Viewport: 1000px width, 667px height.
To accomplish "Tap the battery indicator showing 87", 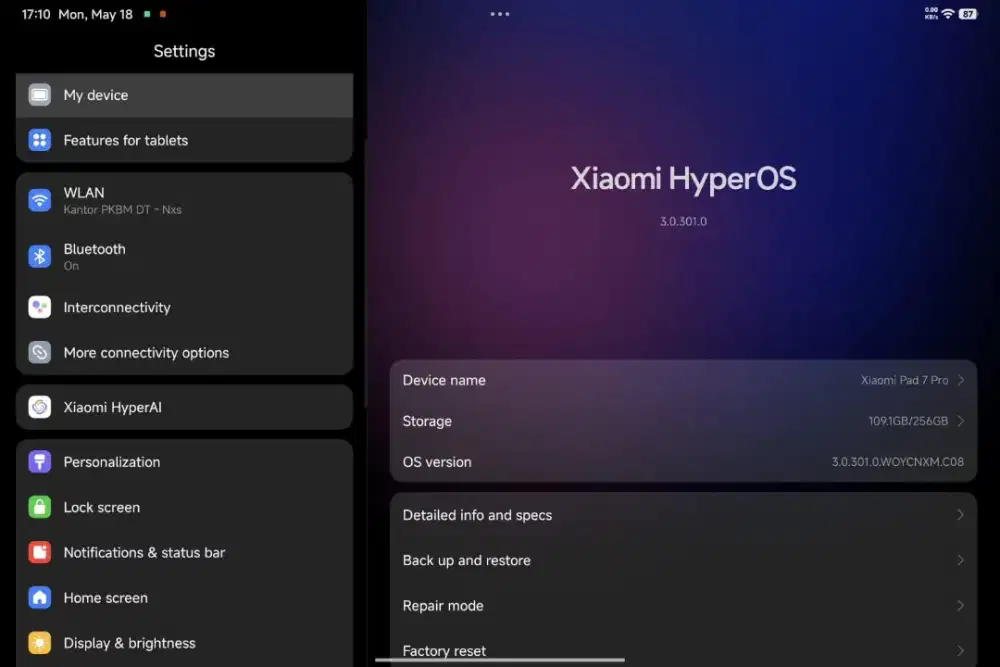I will point(967,14).
